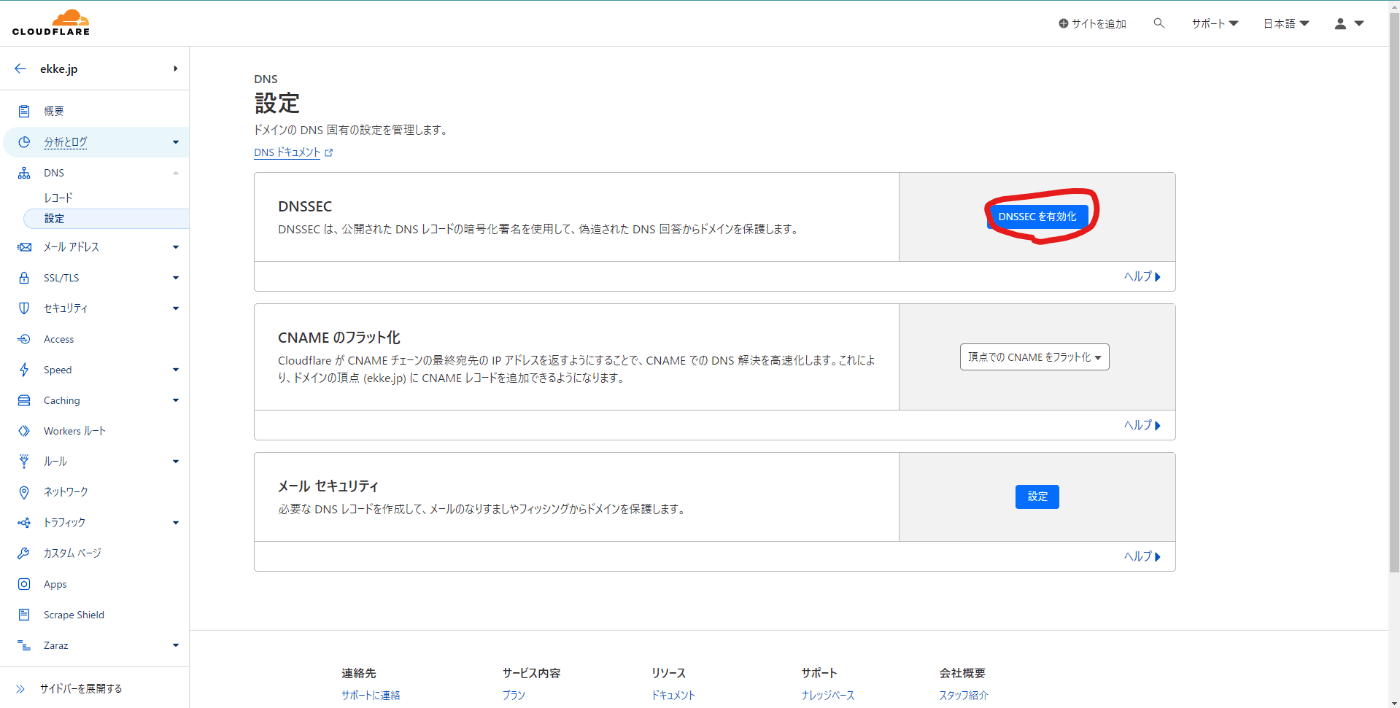Click the Speed lightning bolt icon

(x=24, y=370)
